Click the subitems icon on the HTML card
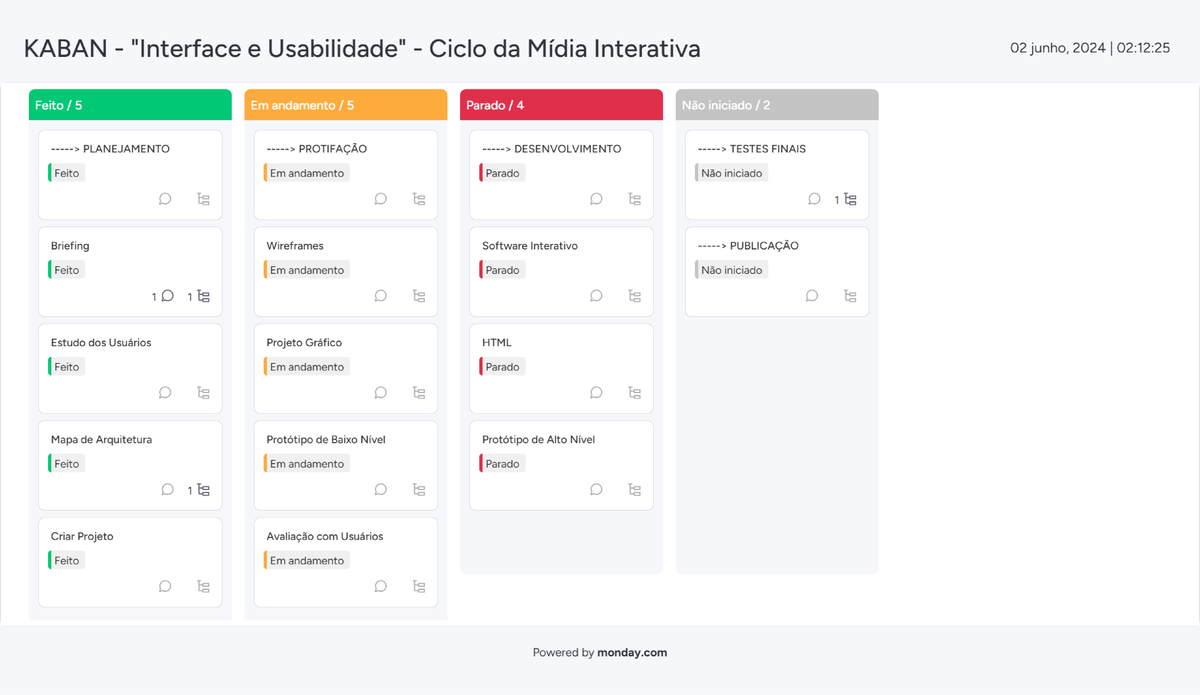Viewport: 1200px width, 695px height. click(634, 392)
